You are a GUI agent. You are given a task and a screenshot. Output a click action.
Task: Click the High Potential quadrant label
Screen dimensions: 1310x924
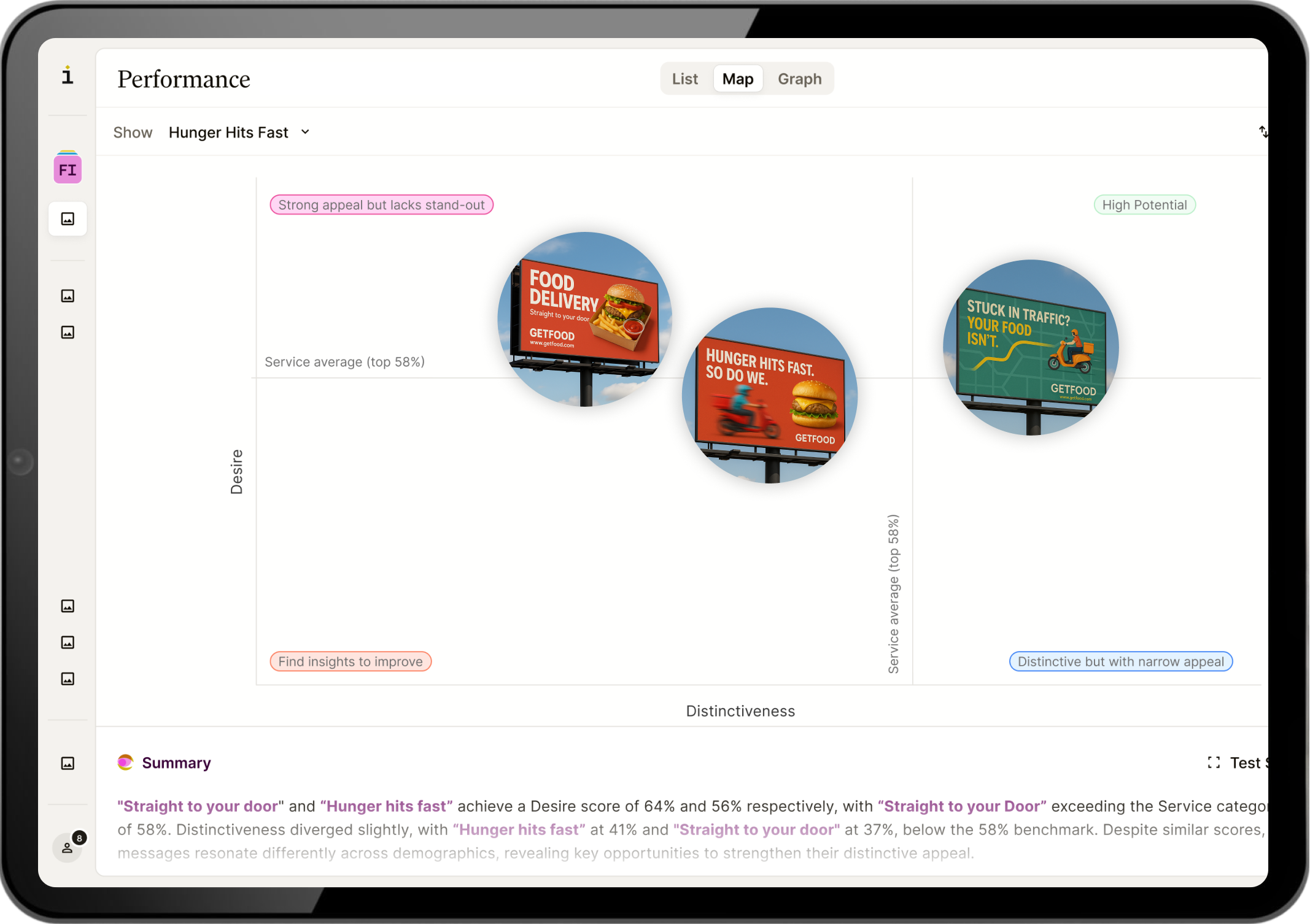pos(1144,205)
